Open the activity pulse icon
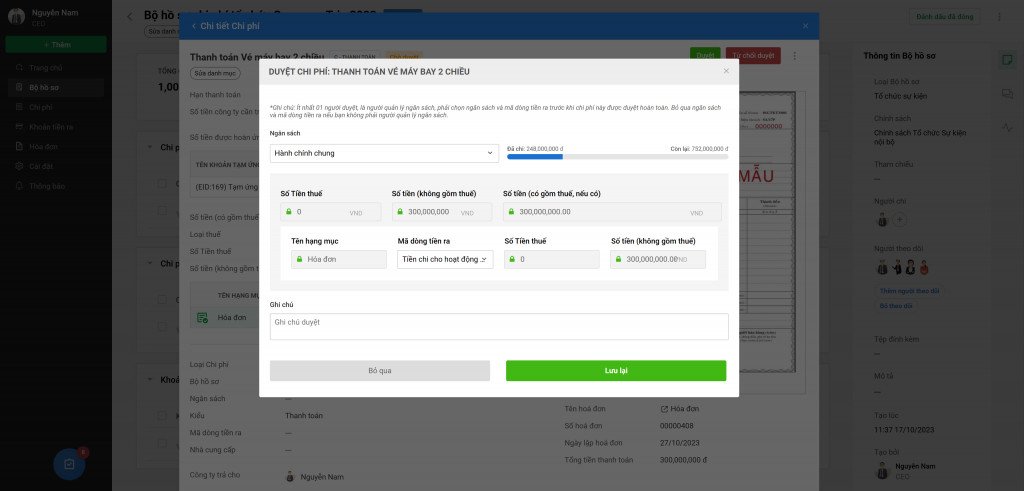This screenshot has width=1024, height=491. [x=1008, y=128]
